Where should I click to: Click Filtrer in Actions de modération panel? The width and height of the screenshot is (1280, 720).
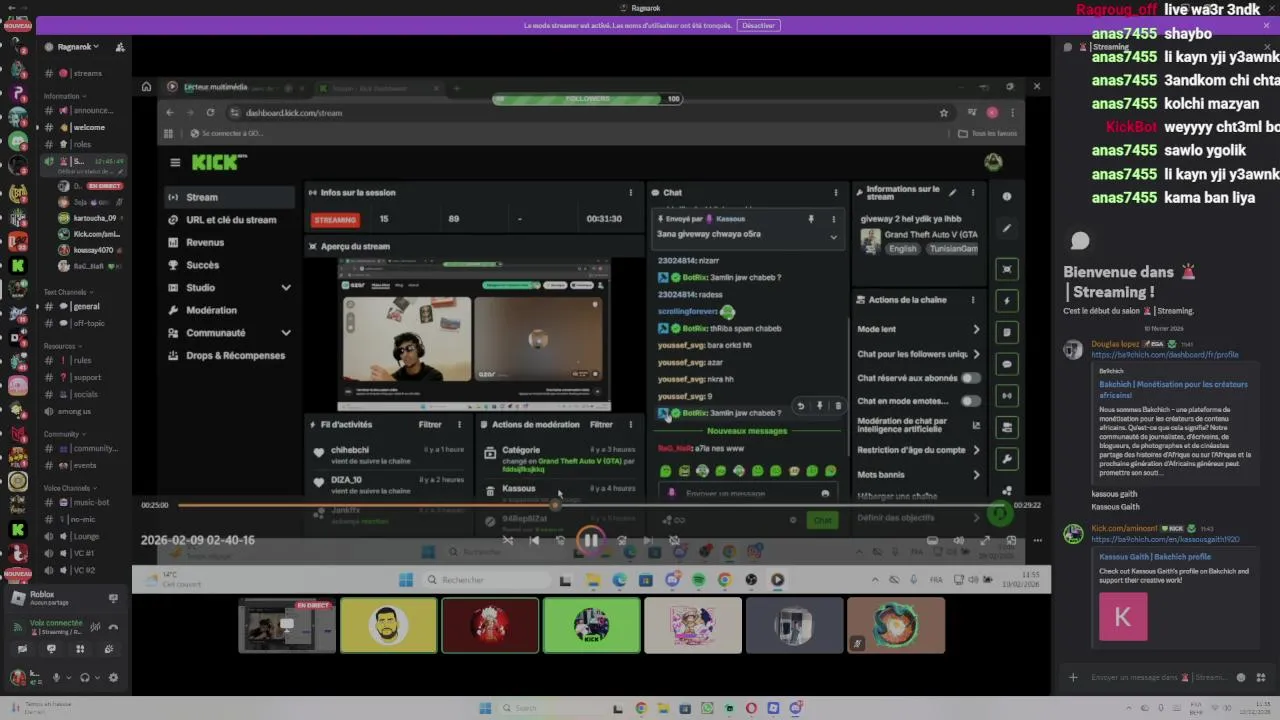coord(601,424)
